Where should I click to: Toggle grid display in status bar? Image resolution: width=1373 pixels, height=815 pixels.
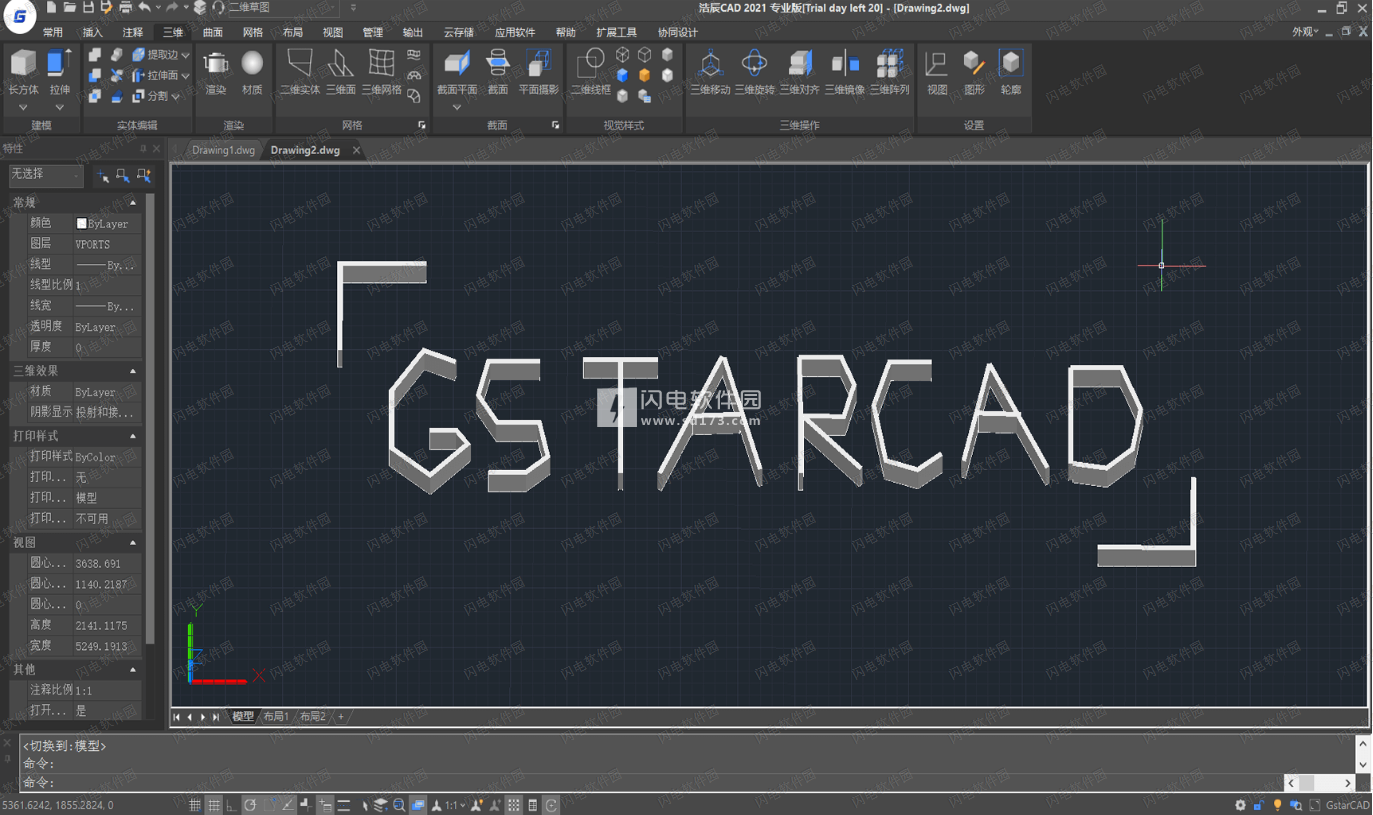pos(214,805)
